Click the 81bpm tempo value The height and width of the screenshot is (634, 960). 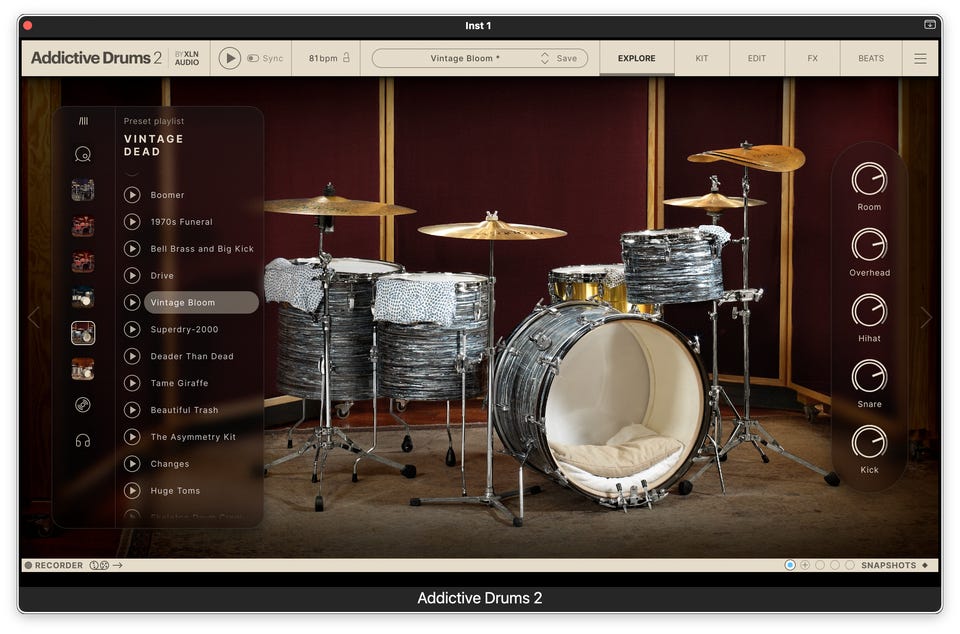pos(323,58)
